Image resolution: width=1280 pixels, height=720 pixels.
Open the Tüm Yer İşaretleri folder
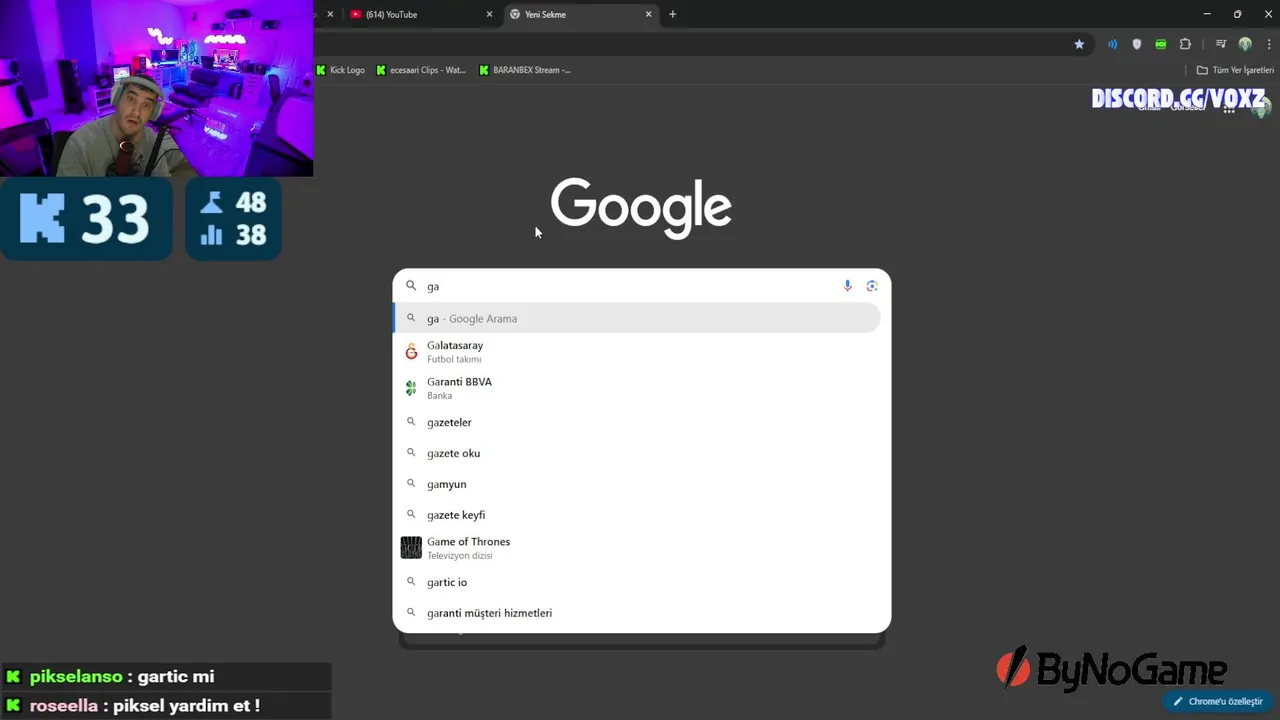tap(1235, 70)
